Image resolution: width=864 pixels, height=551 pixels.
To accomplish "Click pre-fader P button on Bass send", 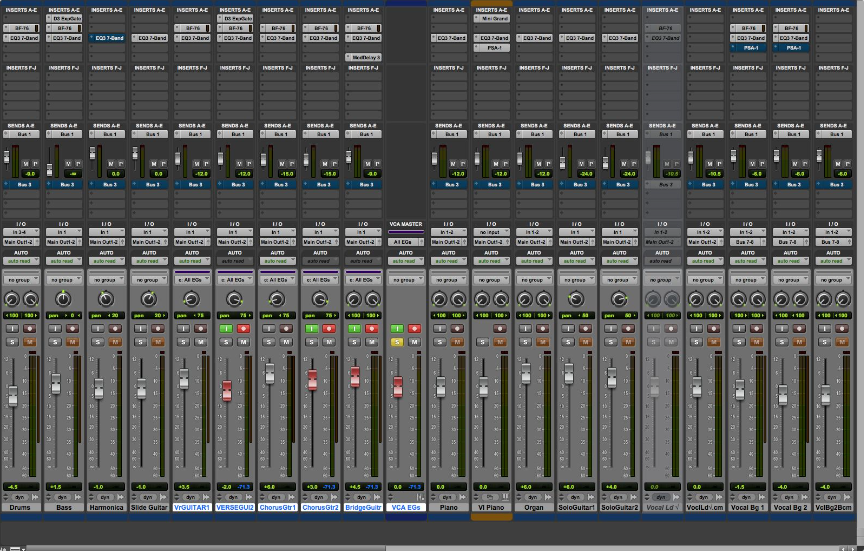I will click(78, 164).
